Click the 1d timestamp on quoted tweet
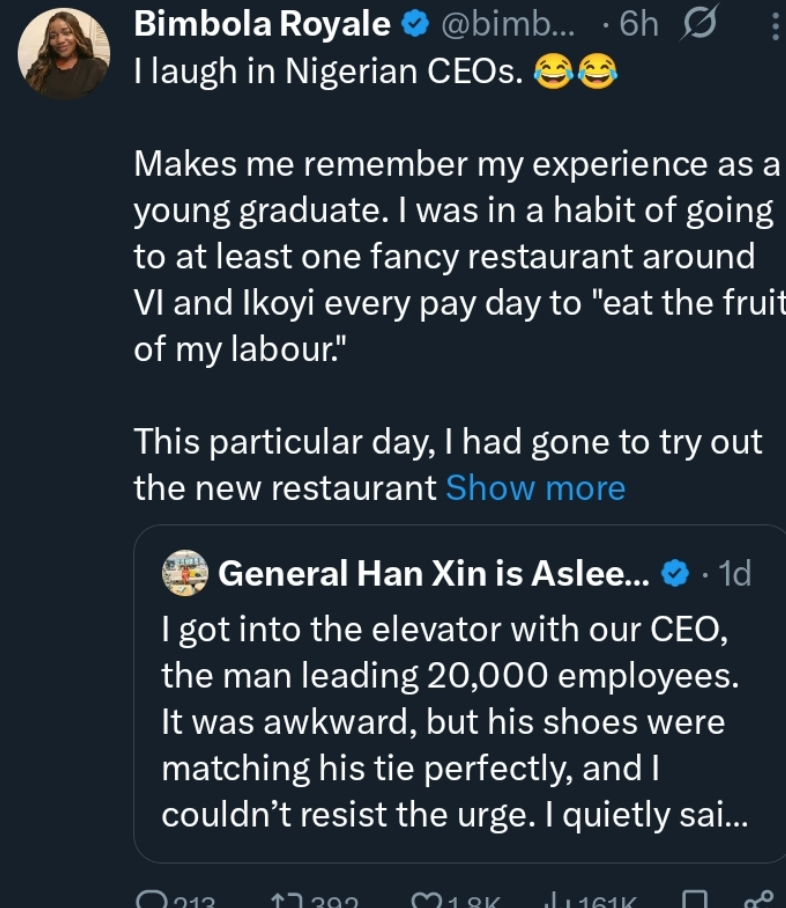 click(735, 573)
